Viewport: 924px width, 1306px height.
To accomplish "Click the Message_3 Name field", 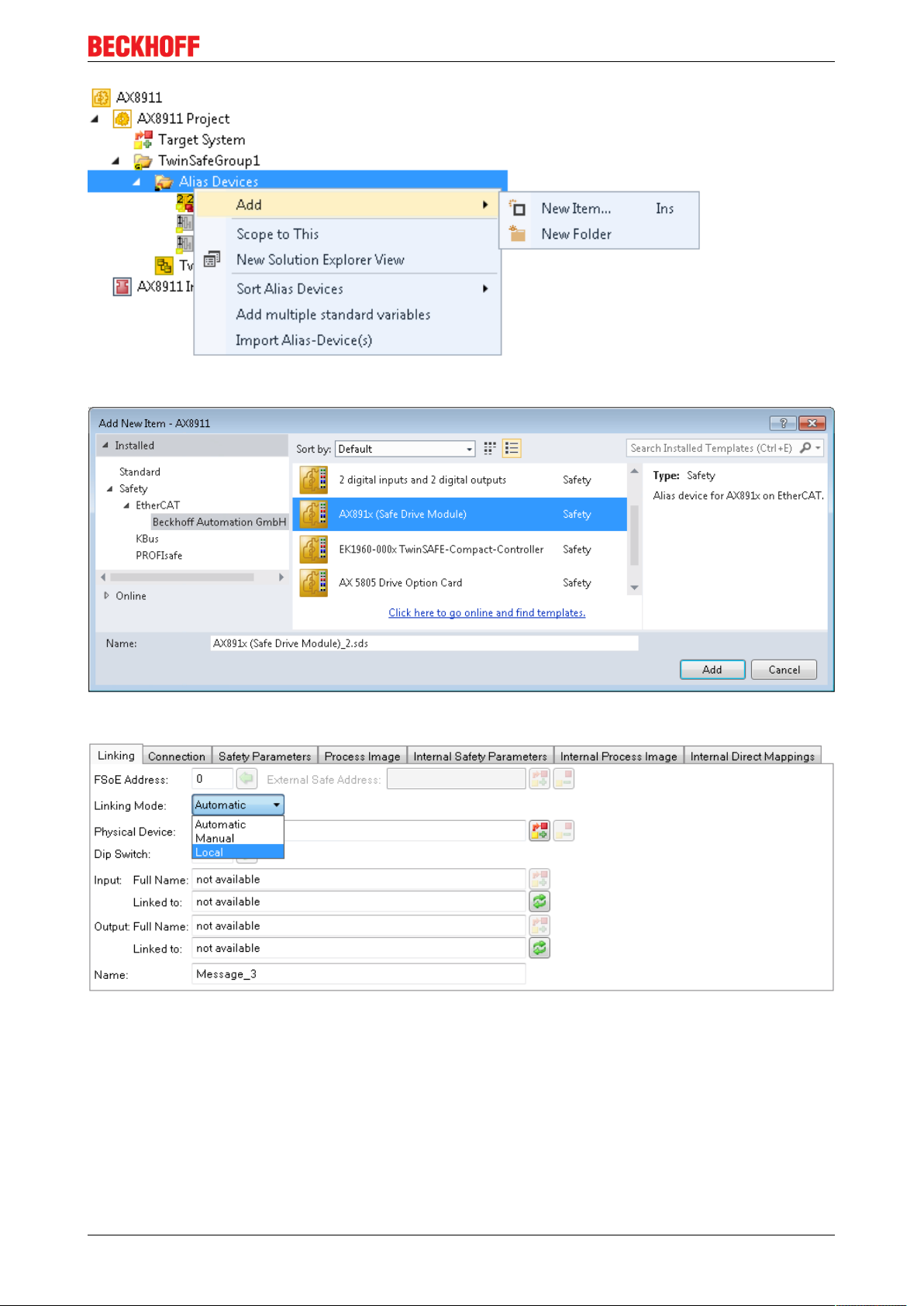I will pos(358,974).
